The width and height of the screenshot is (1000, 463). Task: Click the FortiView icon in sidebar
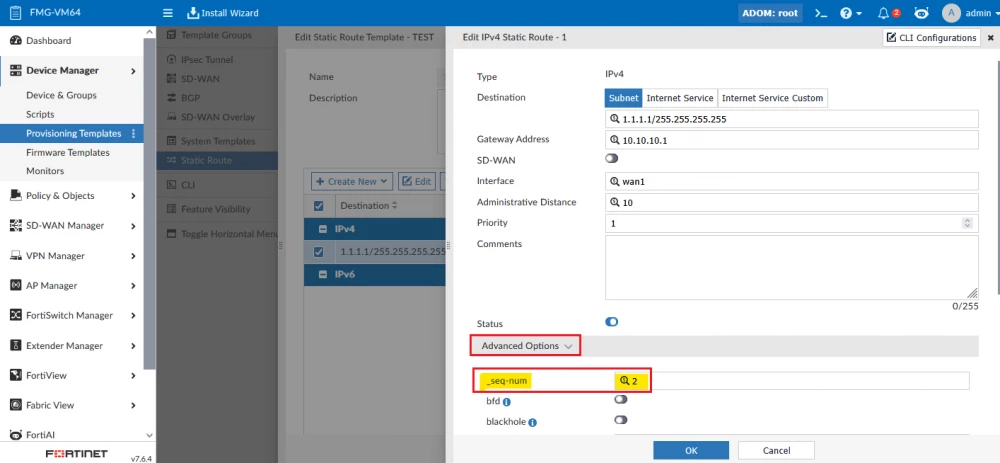click(15, 376)
